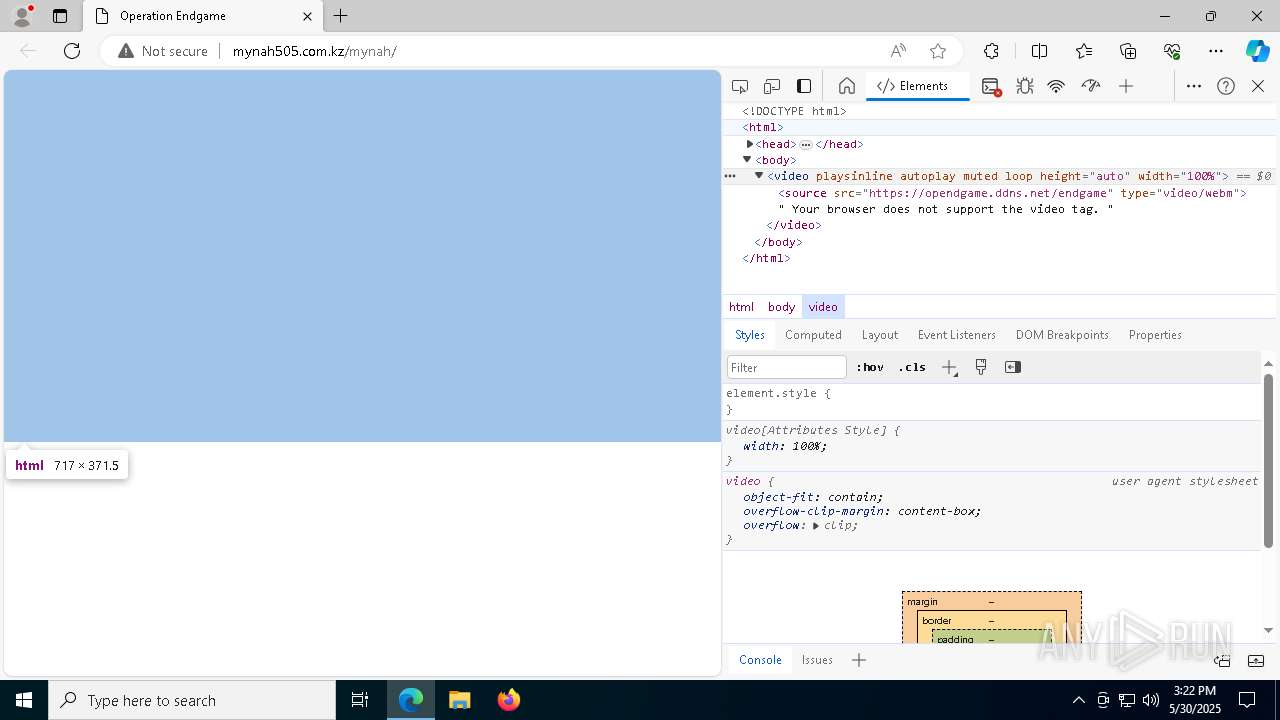Switch to Styles tab
The height and width of the screenshot is (720, 1280).
750,335
